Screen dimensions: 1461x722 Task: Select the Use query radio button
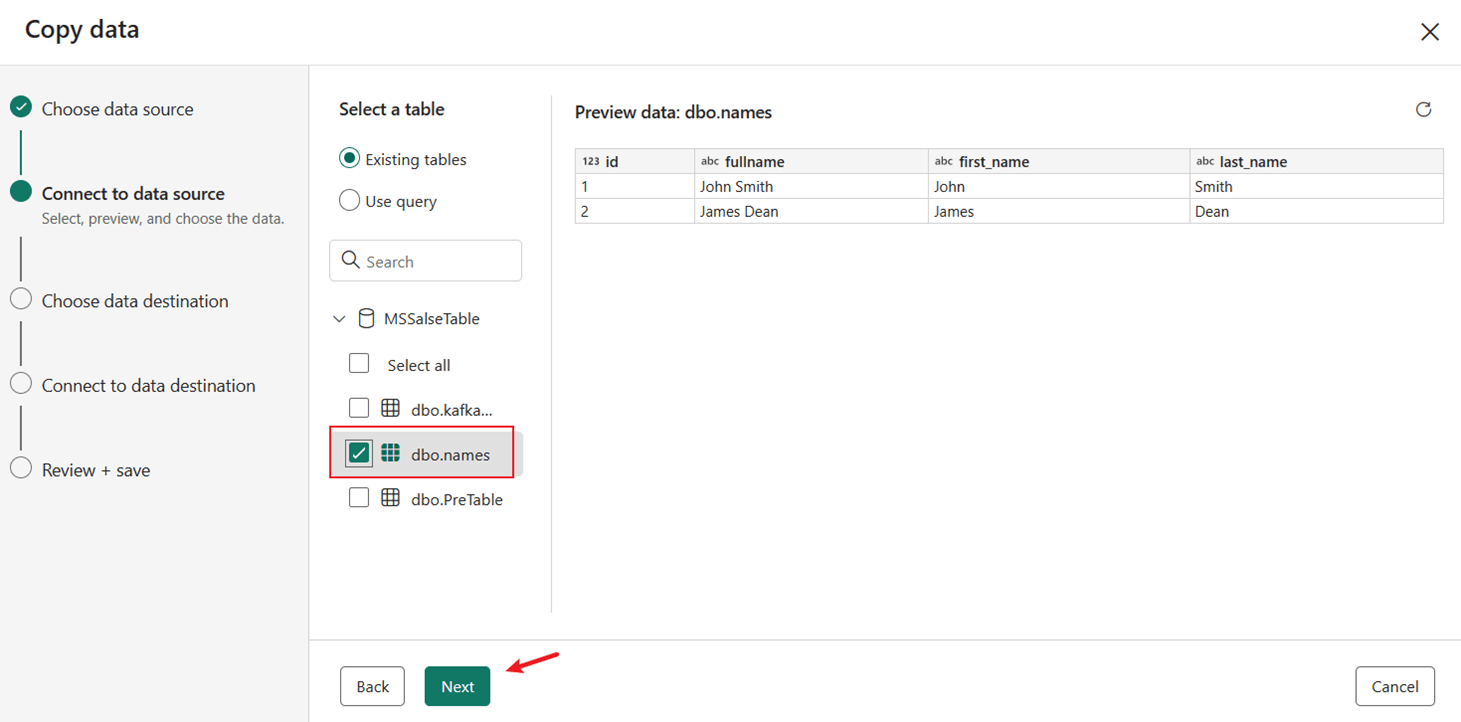pos(349,200)
